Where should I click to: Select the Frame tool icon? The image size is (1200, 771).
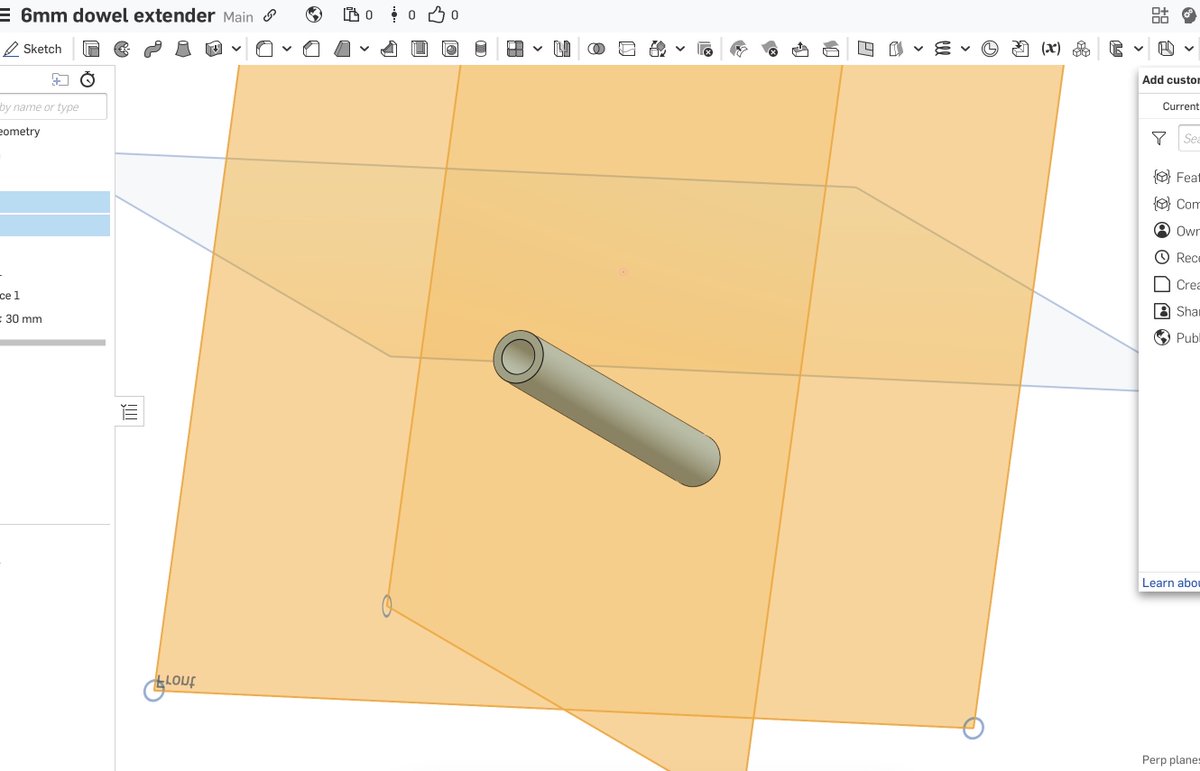[1166, 48]
